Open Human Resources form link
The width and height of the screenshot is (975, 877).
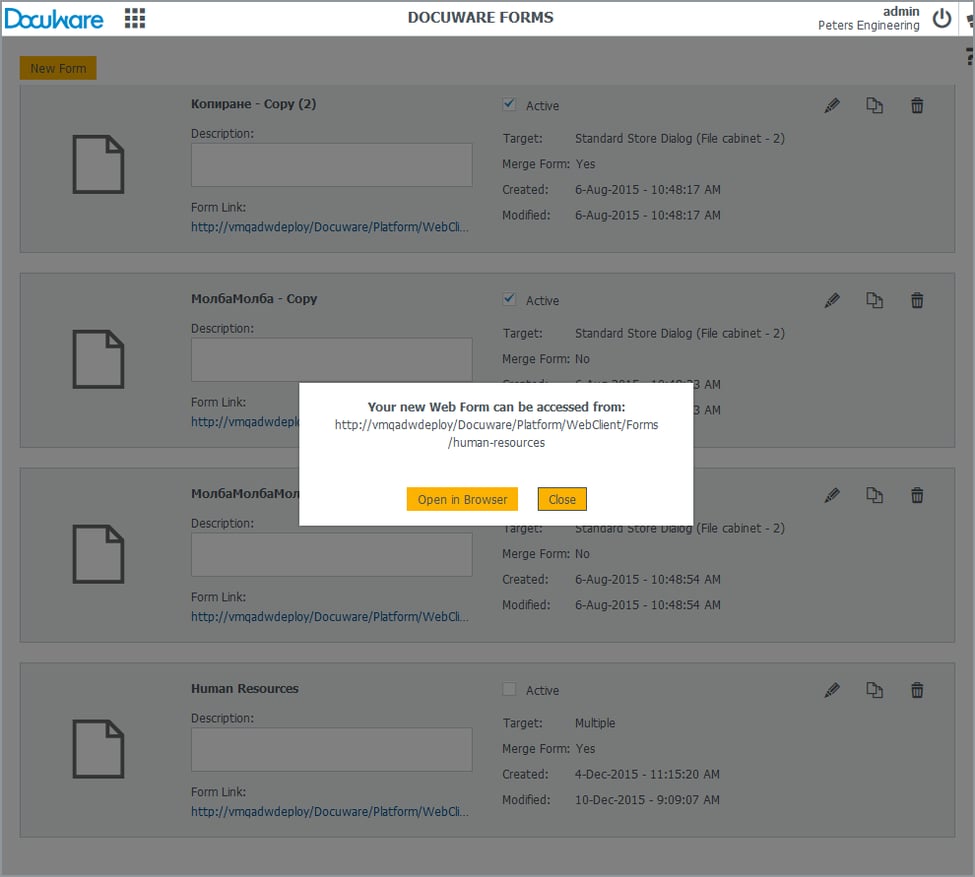point(329,812)
